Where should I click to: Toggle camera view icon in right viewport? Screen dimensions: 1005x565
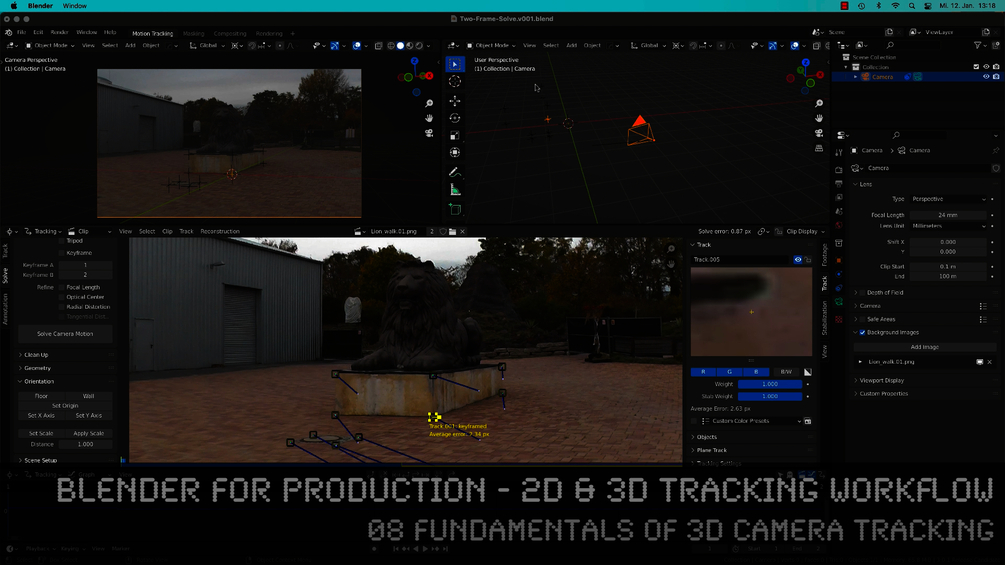[818, 133]
